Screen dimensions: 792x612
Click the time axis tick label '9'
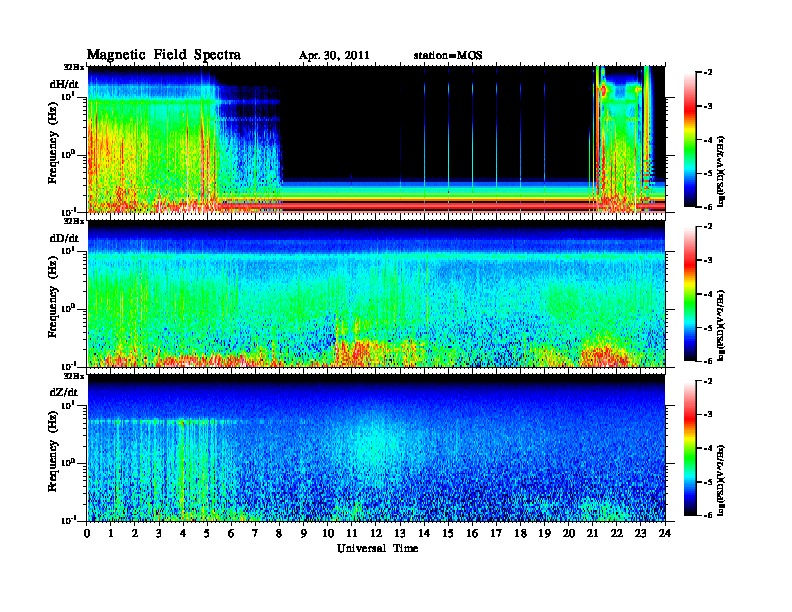click(304, 533)
